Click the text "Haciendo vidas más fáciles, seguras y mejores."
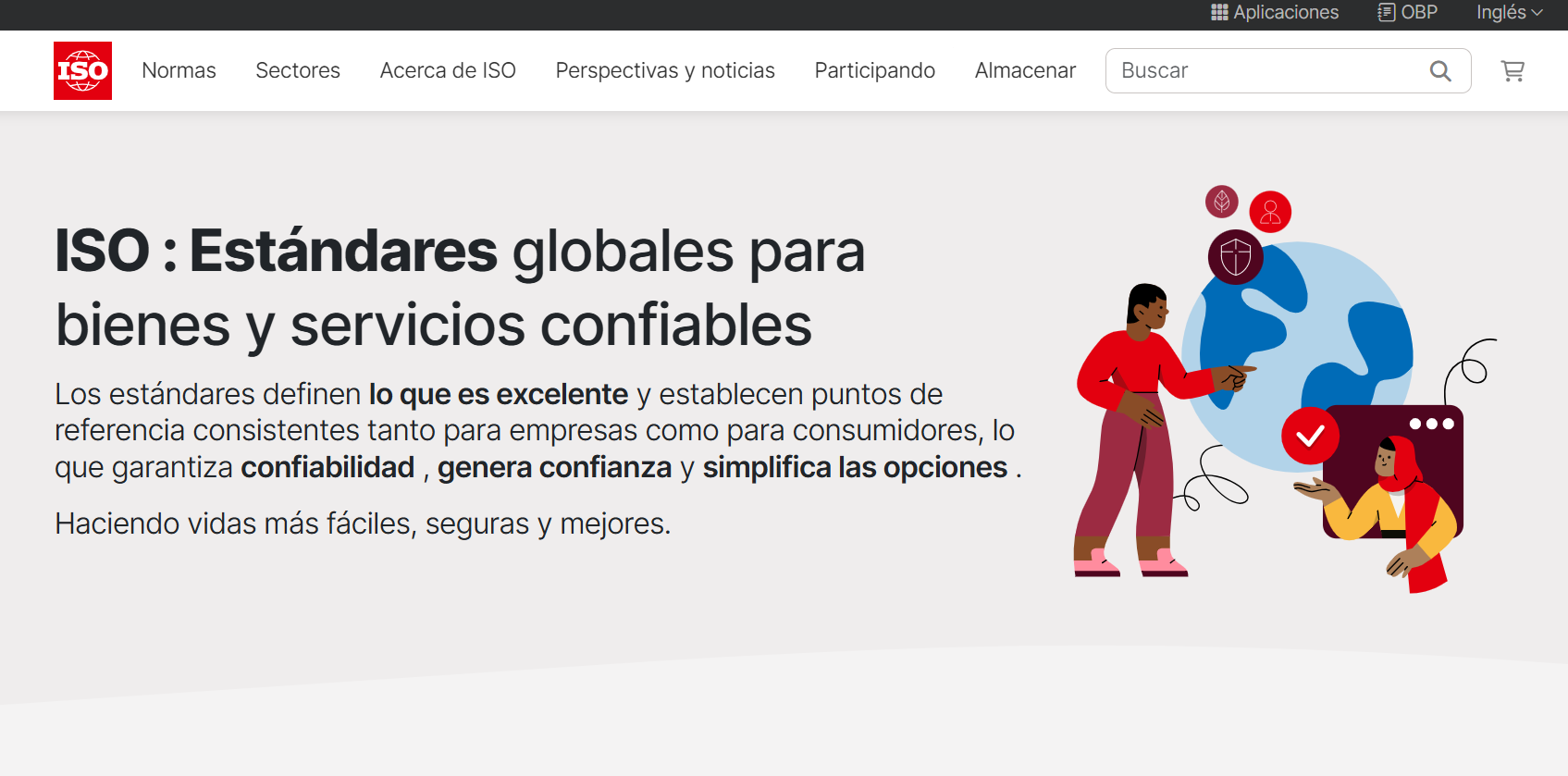The height and width of the screenshot is (776, 1568). tap(363, 523)
